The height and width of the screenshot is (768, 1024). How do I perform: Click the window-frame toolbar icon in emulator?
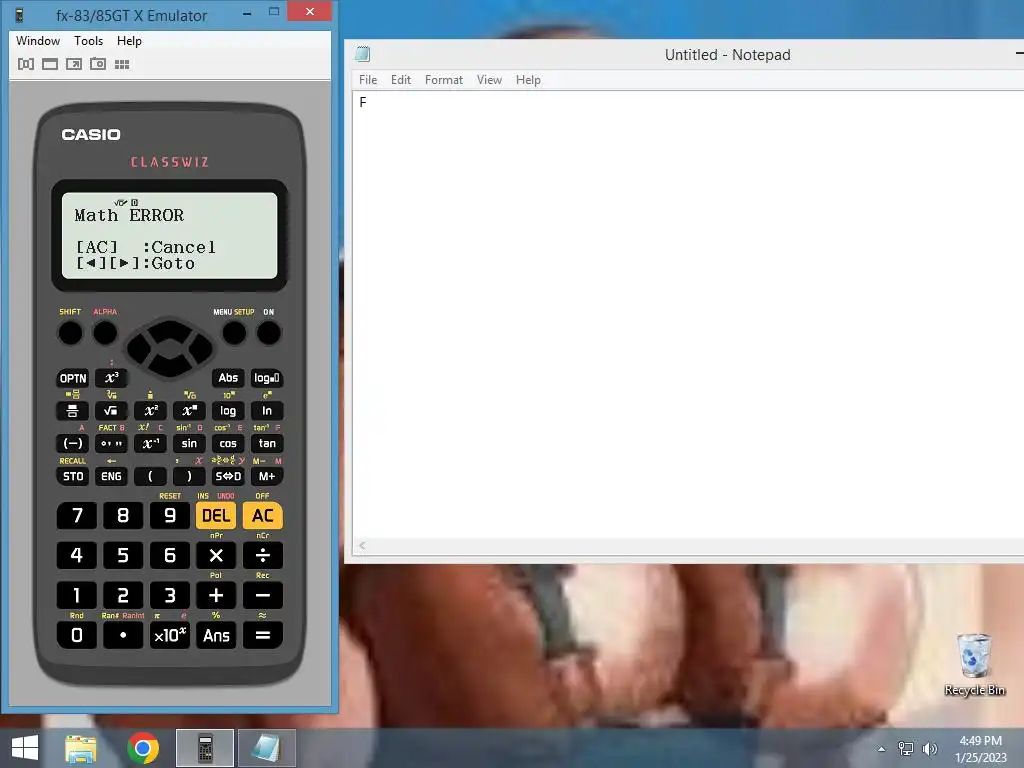click(50, 64)
